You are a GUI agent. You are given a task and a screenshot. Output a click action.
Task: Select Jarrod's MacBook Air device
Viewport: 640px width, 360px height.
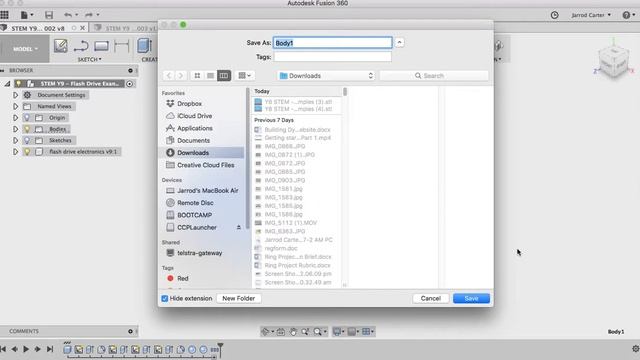pyautogui.click(x=208, y=191)
